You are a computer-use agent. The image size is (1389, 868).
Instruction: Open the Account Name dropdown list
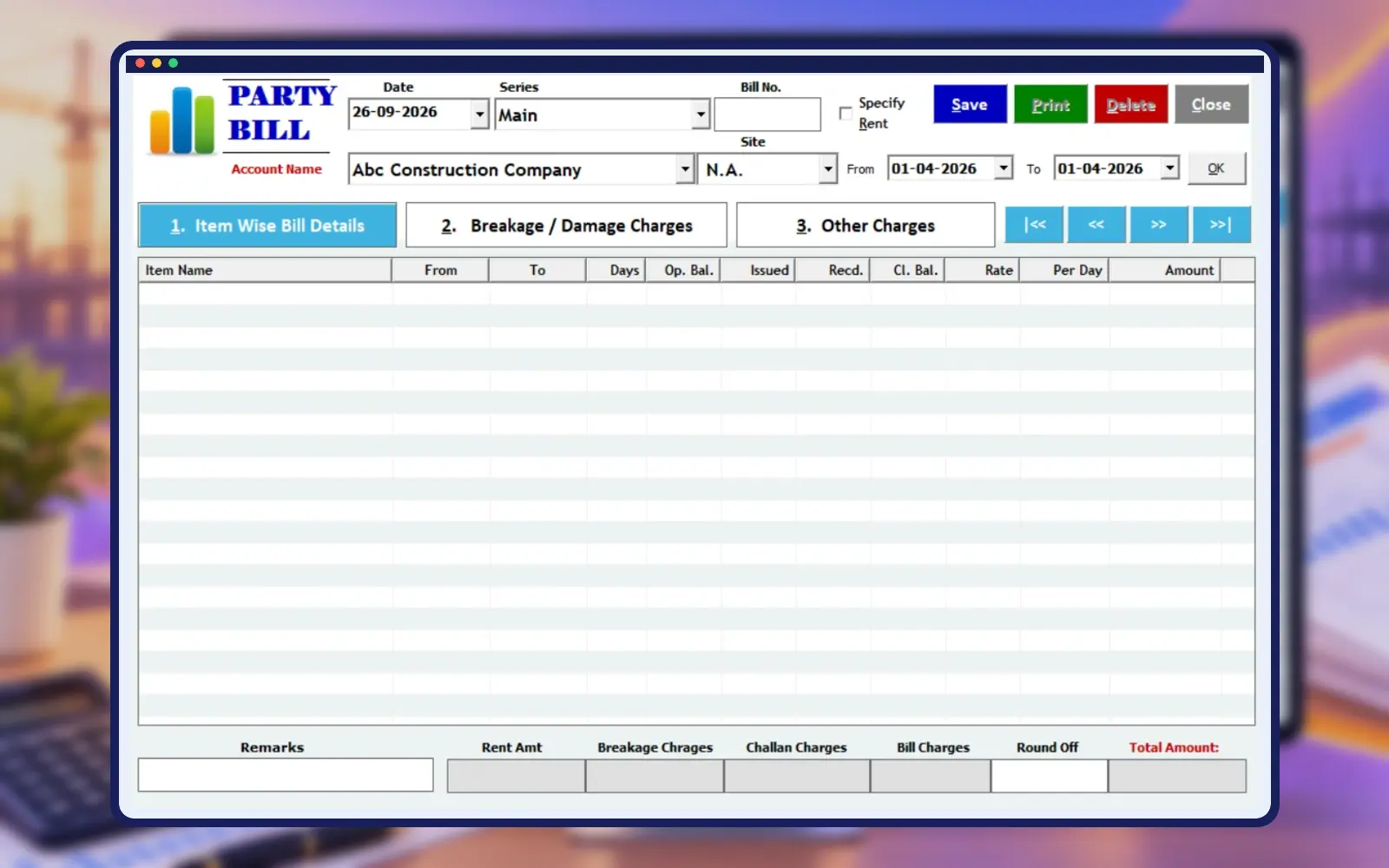(x=685, y=169)
